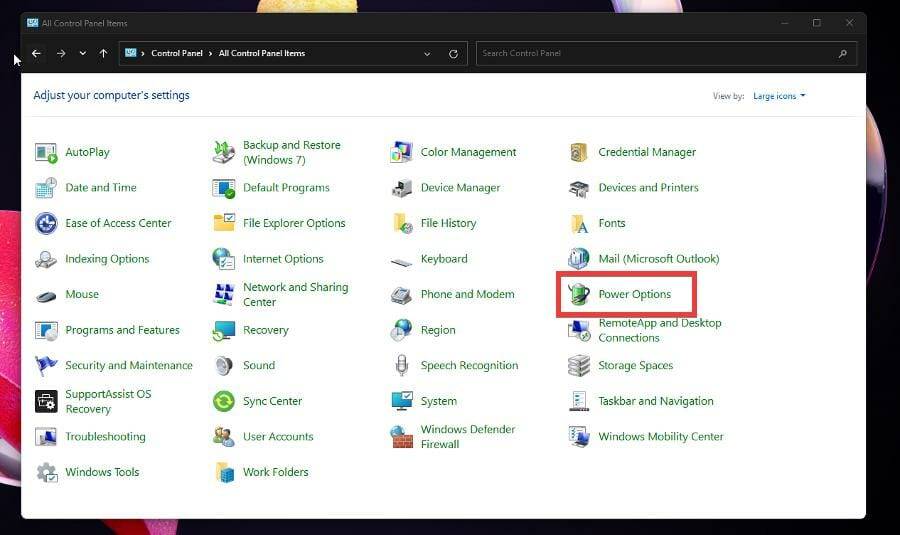
Task: Open the Network and Sharing Center link
Action: pyautogui.click(x=295, y=294)
